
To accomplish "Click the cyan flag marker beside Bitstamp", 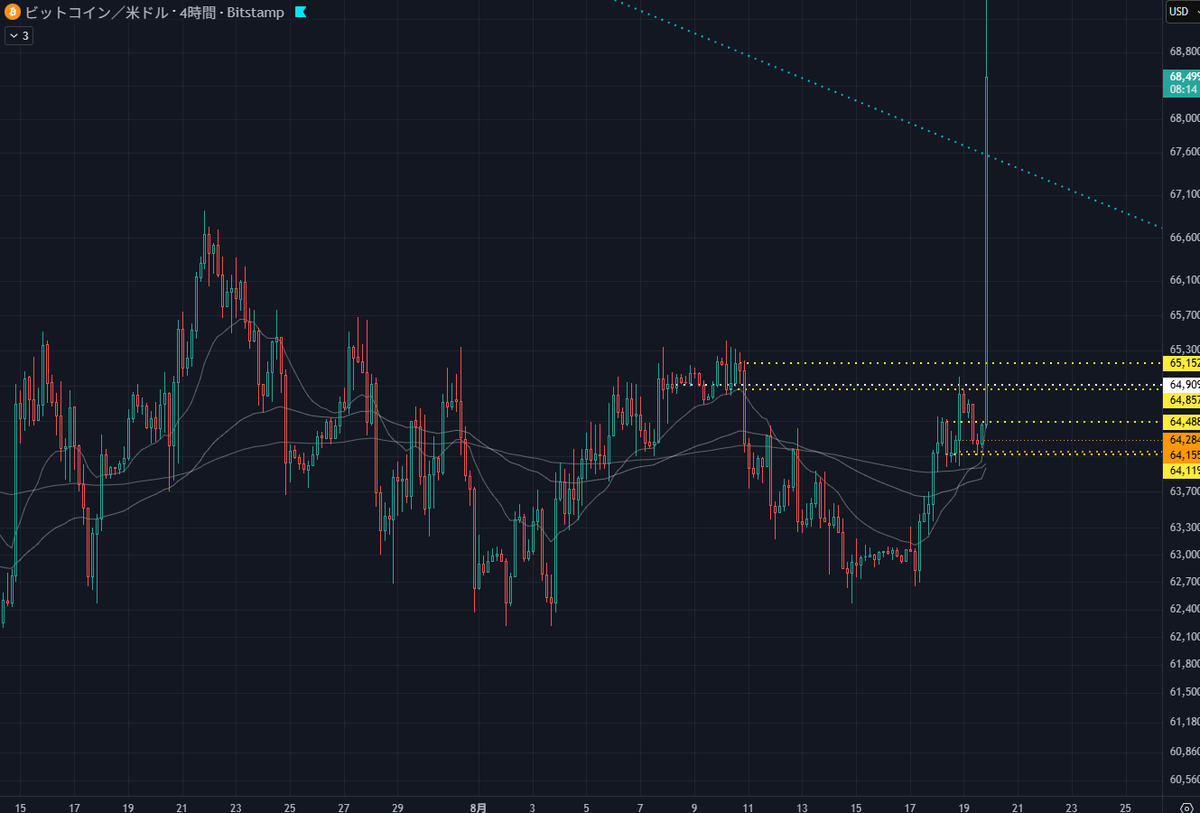I will point(301,13).
